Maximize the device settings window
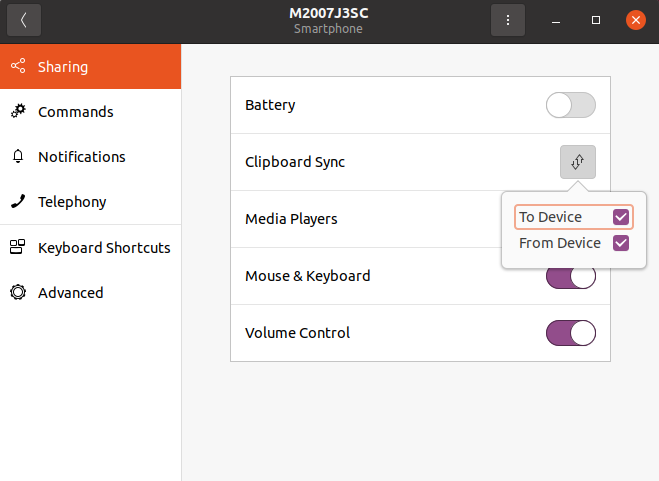Viewport: 659px width, 481px height. (596, 20)
